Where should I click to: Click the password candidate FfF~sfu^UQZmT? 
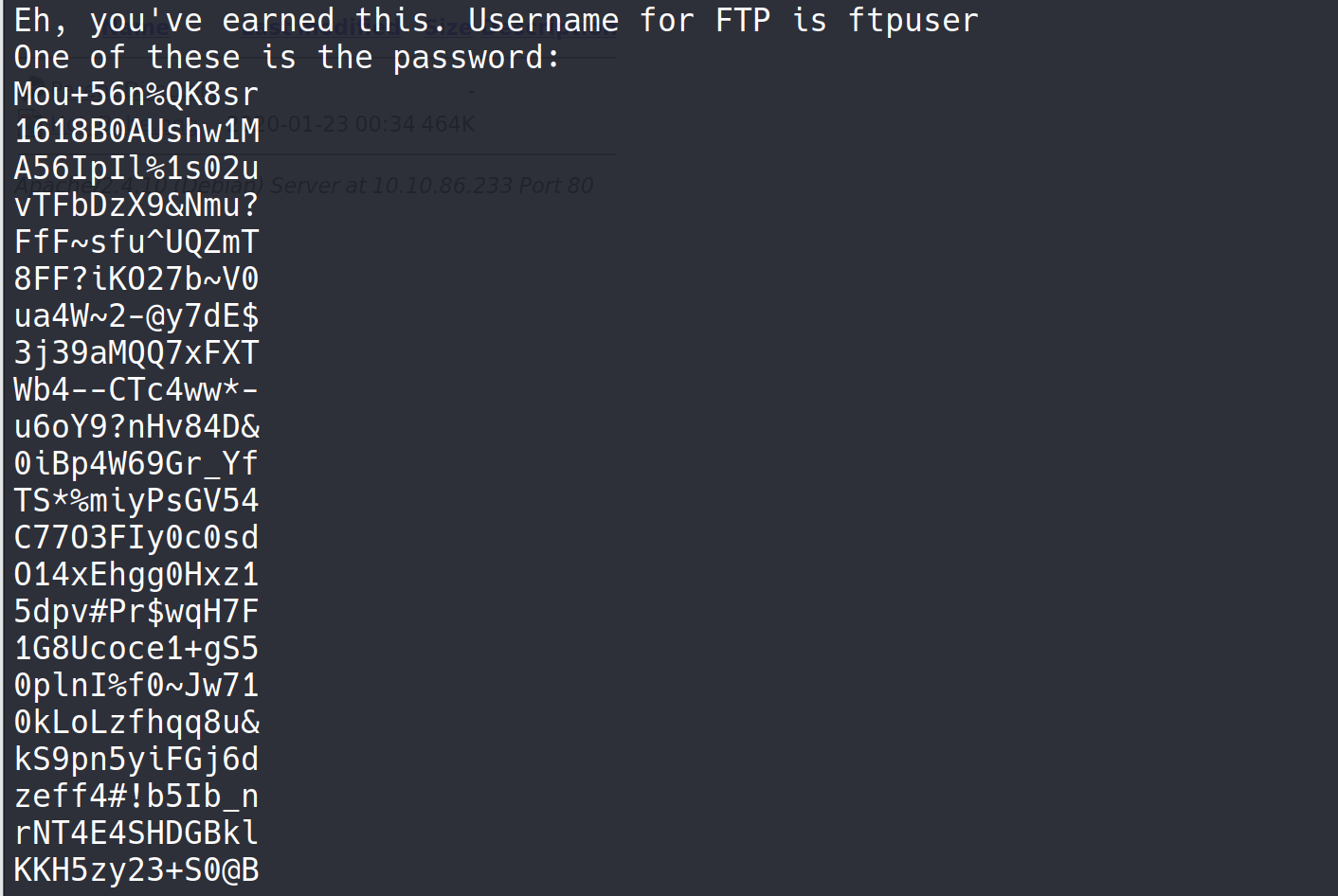tap(136, 242)
